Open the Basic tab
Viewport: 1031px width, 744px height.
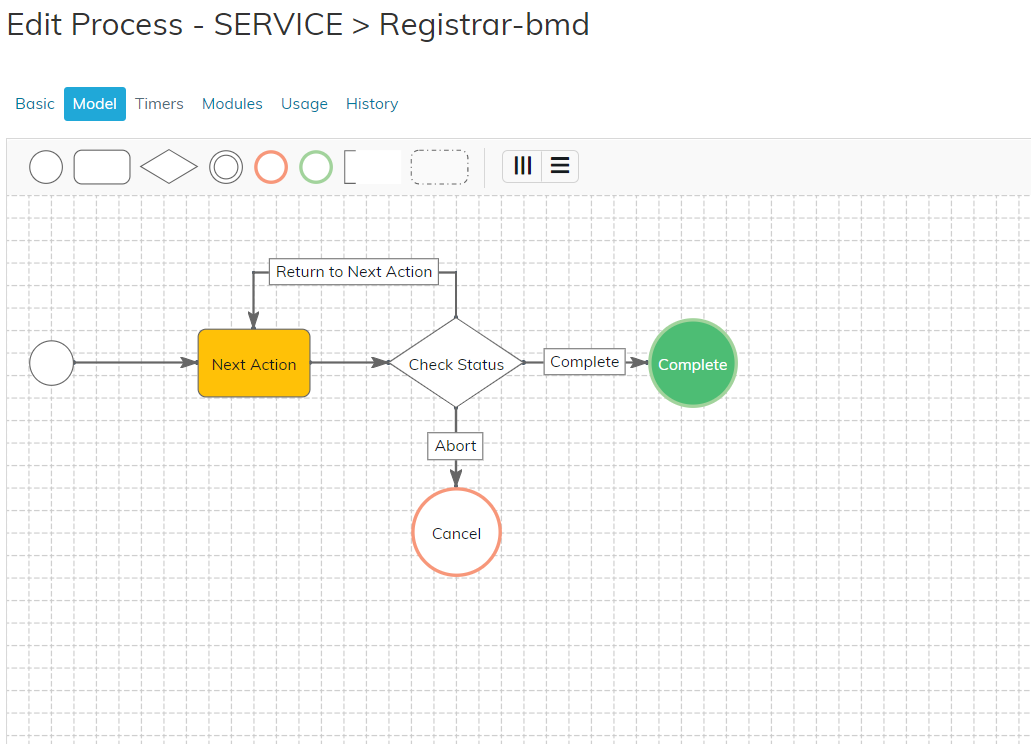(35, 104)
